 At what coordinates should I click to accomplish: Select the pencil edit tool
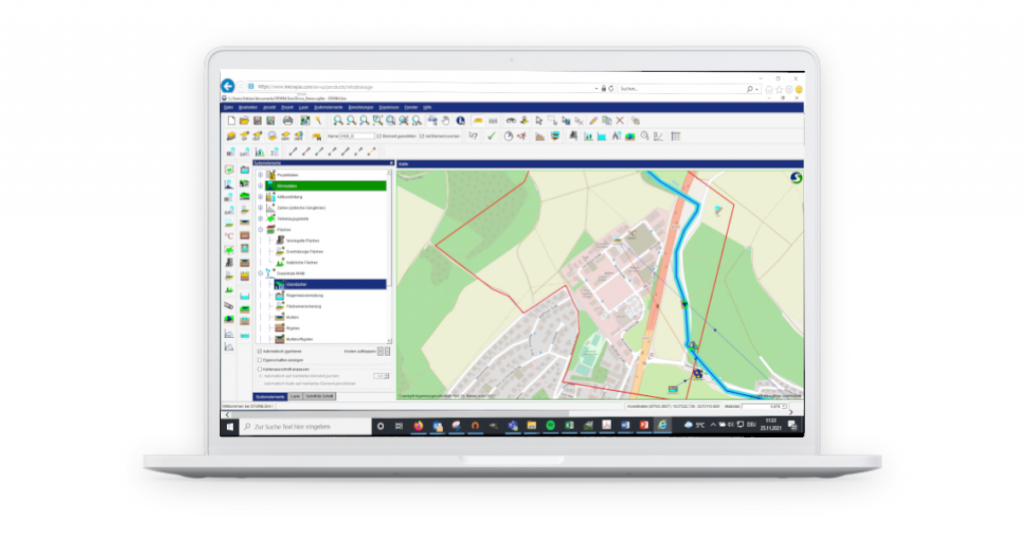coord(593,121)
